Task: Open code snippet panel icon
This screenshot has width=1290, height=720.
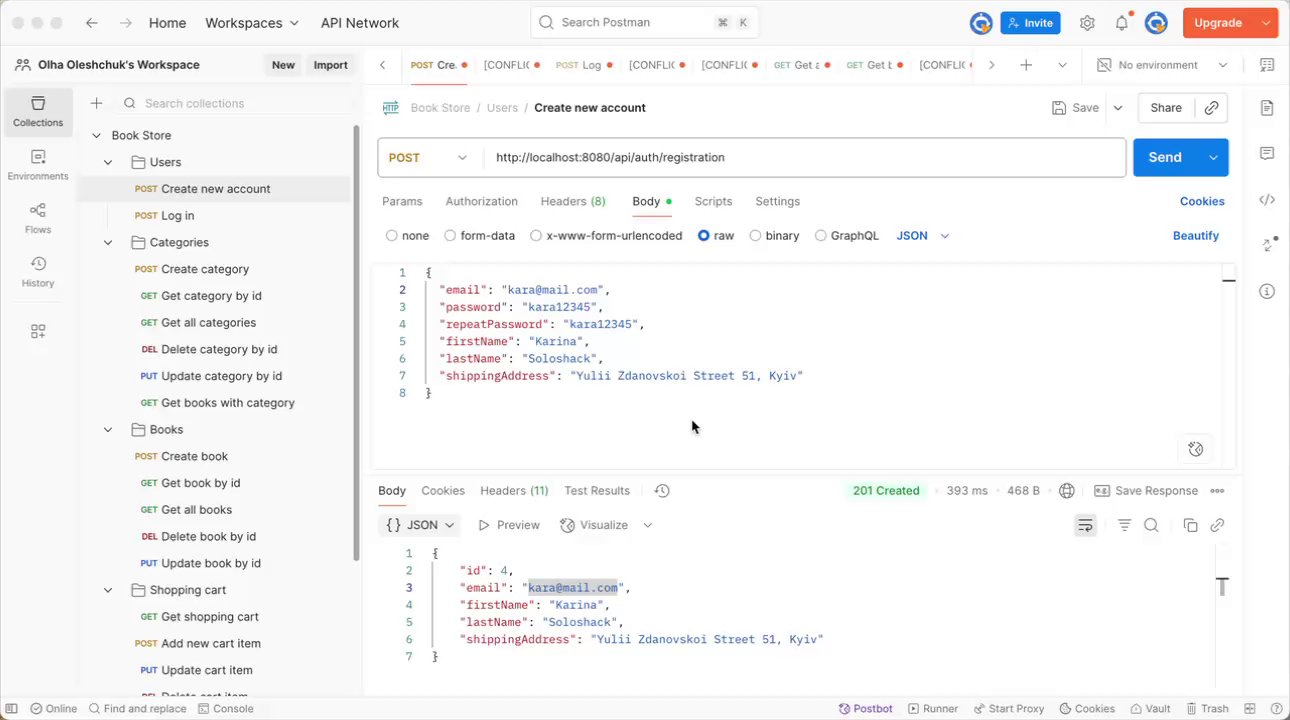Action: click(1267, 200)
